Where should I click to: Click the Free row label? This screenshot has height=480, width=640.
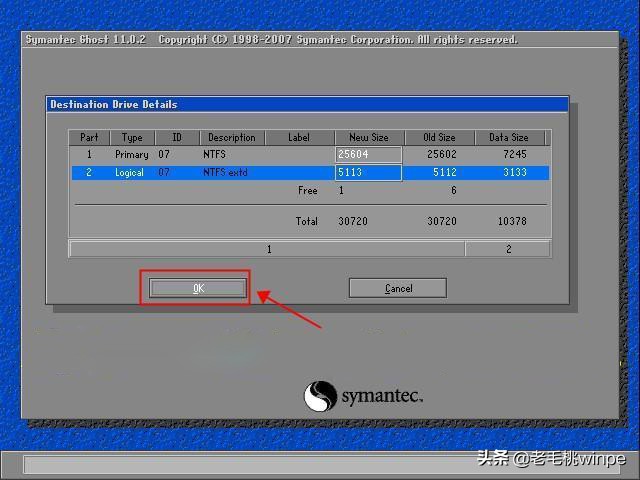308,191
